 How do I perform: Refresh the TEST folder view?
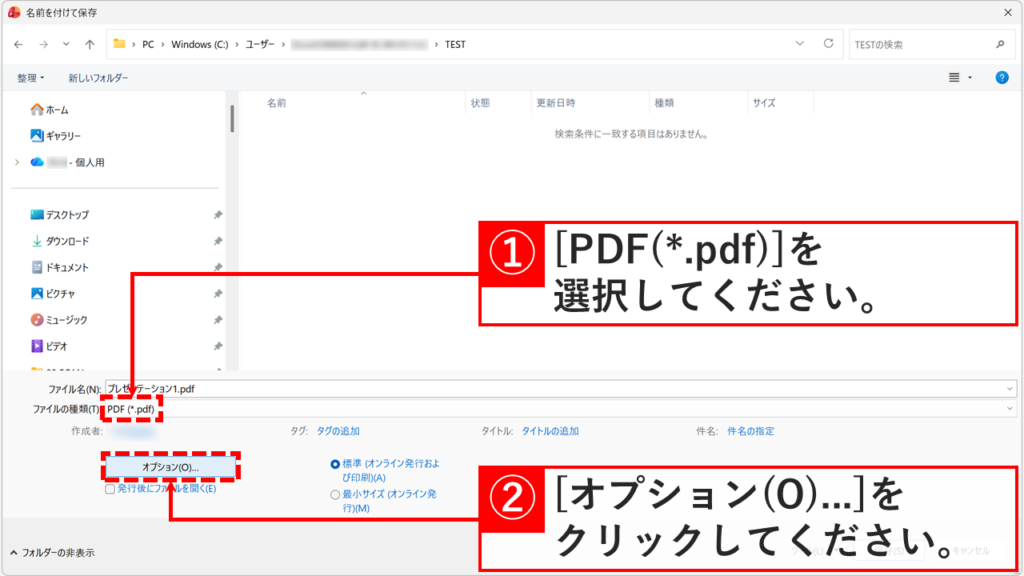pyautogui.click(x=829, y=44)
